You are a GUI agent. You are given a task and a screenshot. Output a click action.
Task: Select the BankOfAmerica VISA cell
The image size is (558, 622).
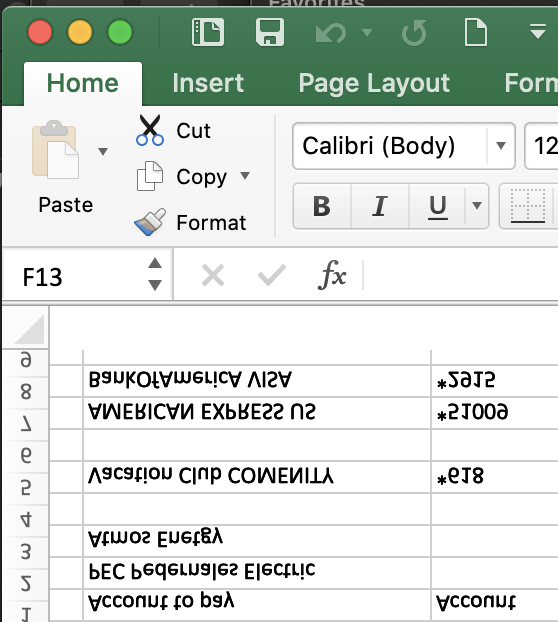(257, 380)
